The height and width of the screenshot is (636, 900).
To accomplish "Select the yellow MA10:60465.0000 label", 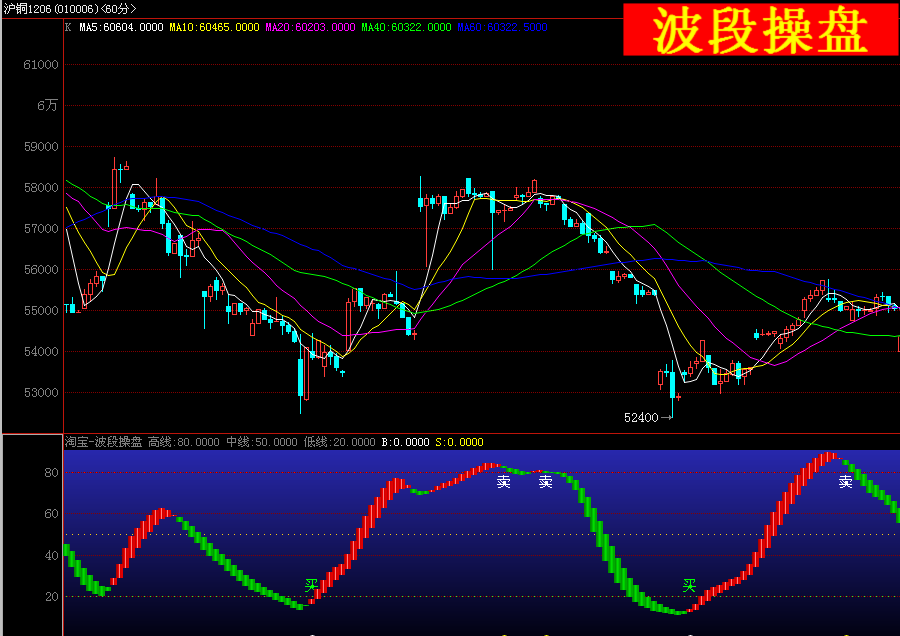I will (214, 27).
